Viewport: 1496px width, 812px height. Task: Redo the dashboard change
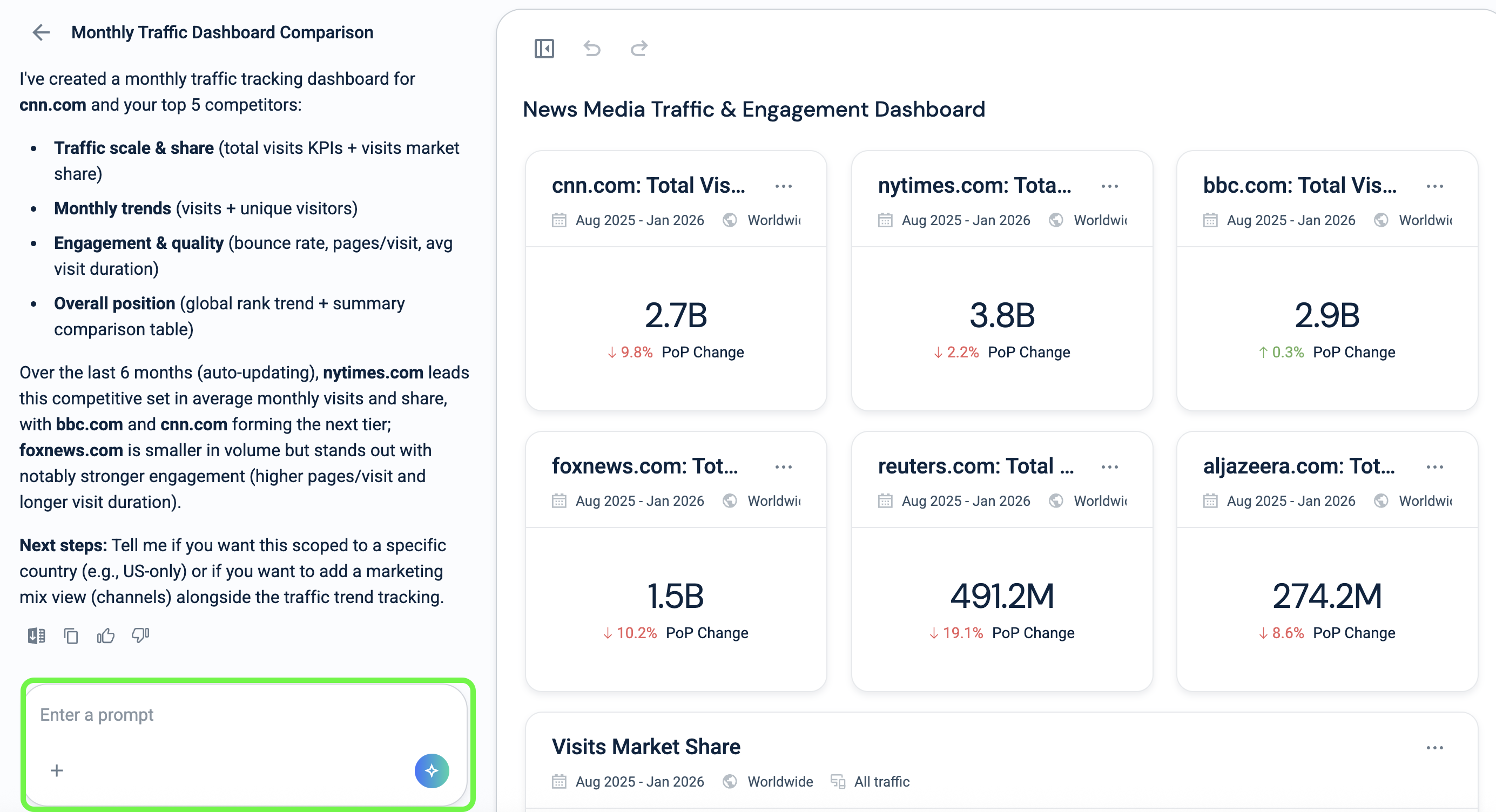pyautogui.click(x=639, y=48)
